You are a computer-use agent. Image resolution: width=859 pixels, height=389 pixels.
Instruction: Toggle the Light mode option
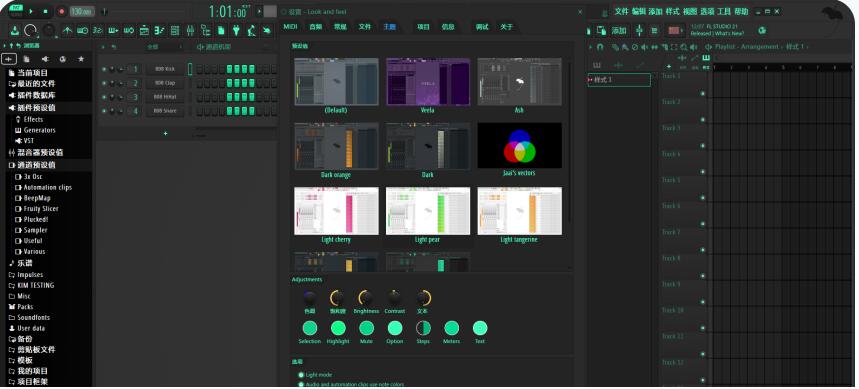point(301,375)
